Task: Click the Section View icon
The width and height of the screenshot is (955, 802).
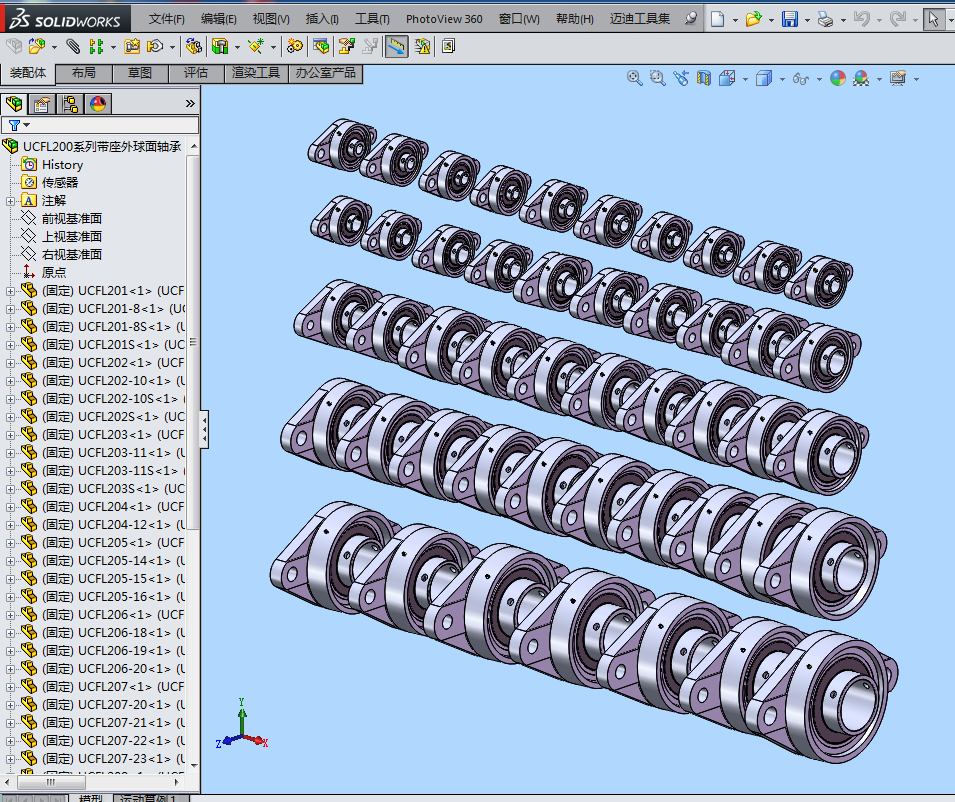Action: coord(704,78)
